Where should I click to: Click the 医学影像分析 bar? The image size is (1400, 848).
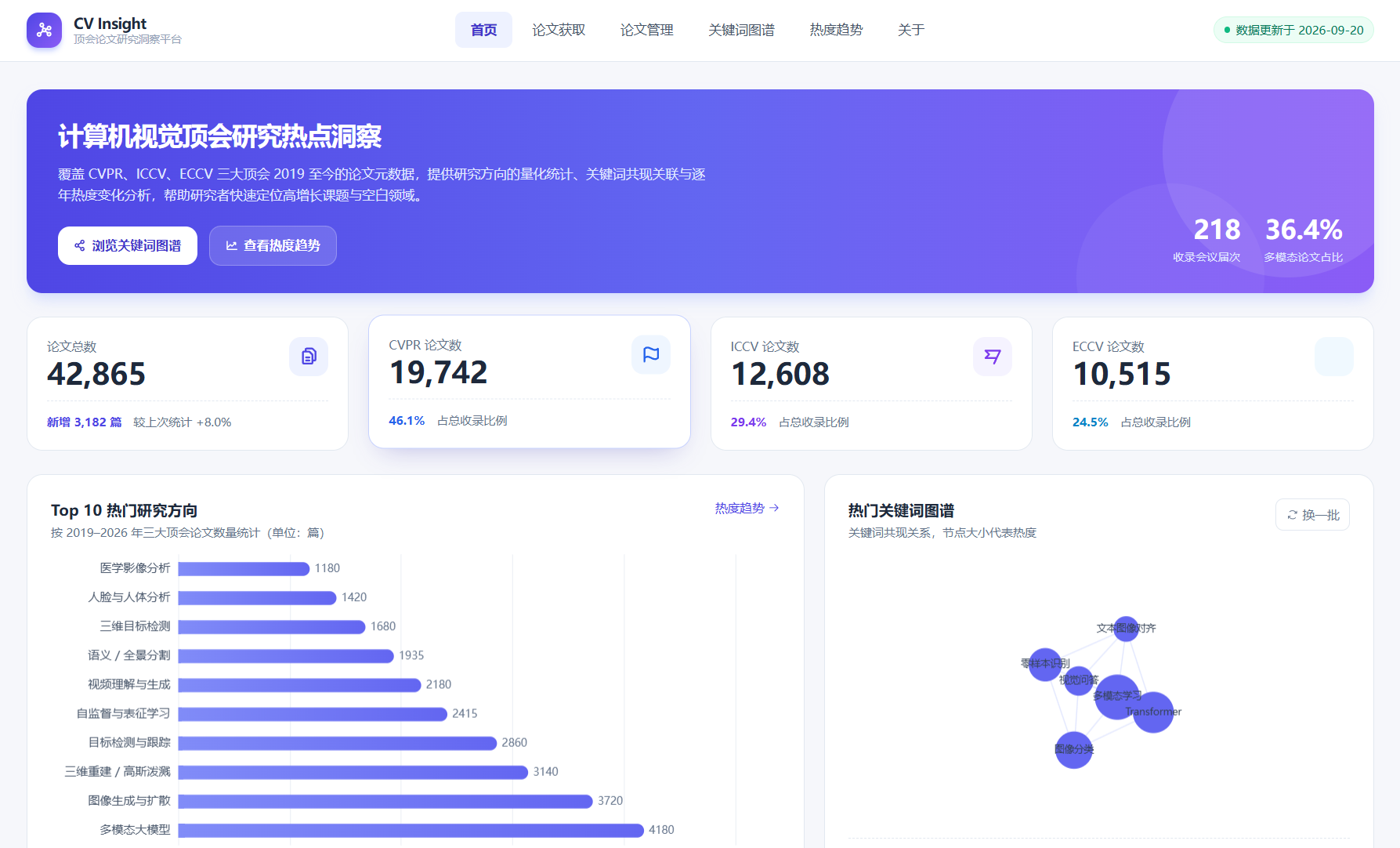[244, 569]
